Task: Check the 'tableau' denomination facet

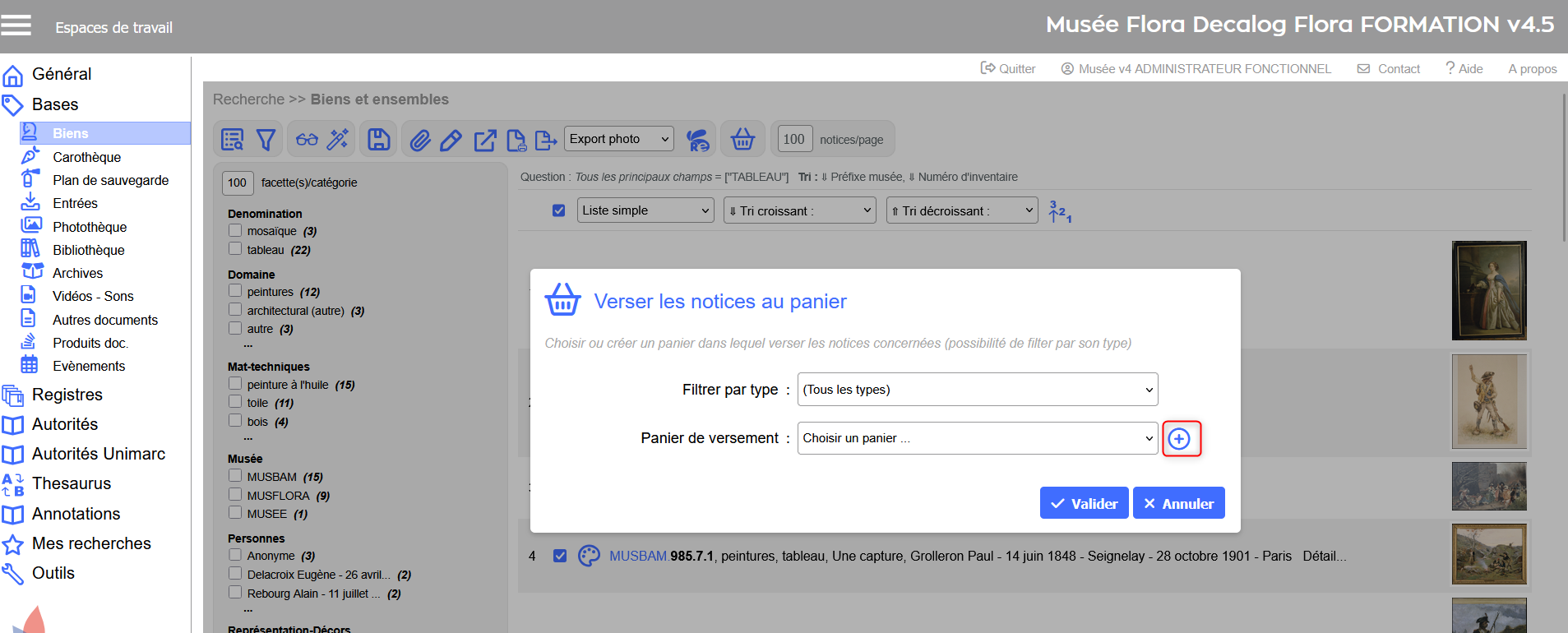Action: pyautogui.click(x=235, y=249)
